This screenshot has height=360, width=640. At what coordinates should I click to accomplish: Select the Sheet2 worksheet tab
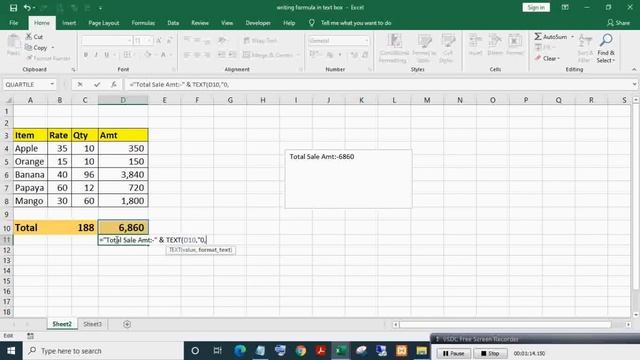[62, 324]
